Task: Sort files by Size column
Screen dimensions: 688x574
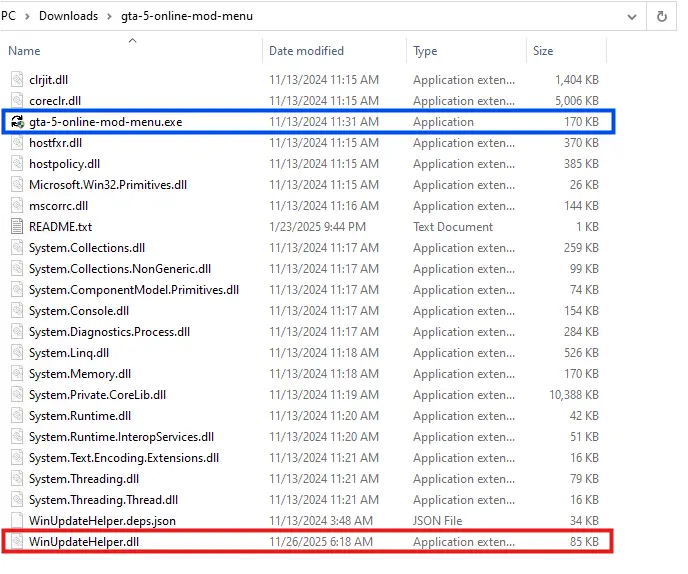Action: point(543,51)
